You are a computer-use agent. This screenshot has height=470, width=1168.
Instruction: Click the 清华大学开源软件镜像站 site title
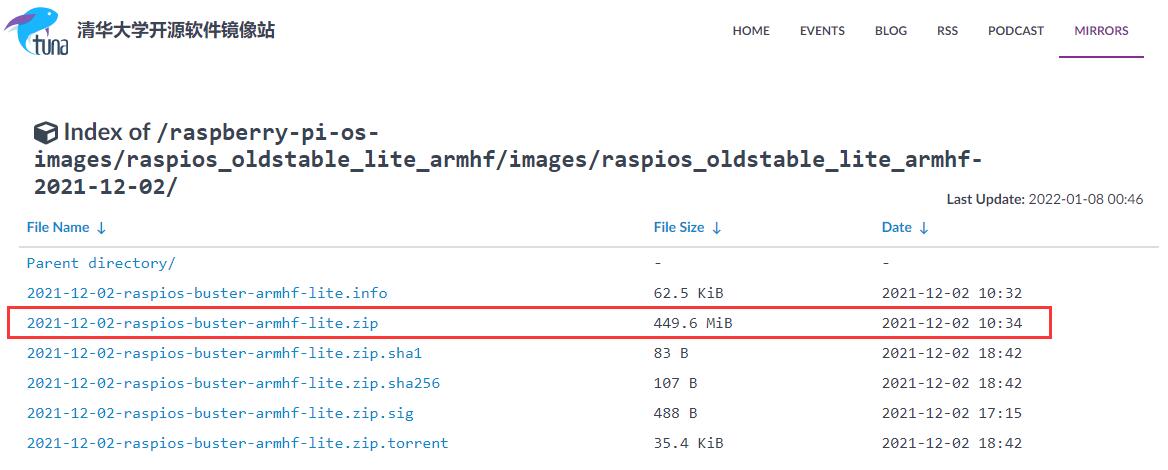(176, 30)
